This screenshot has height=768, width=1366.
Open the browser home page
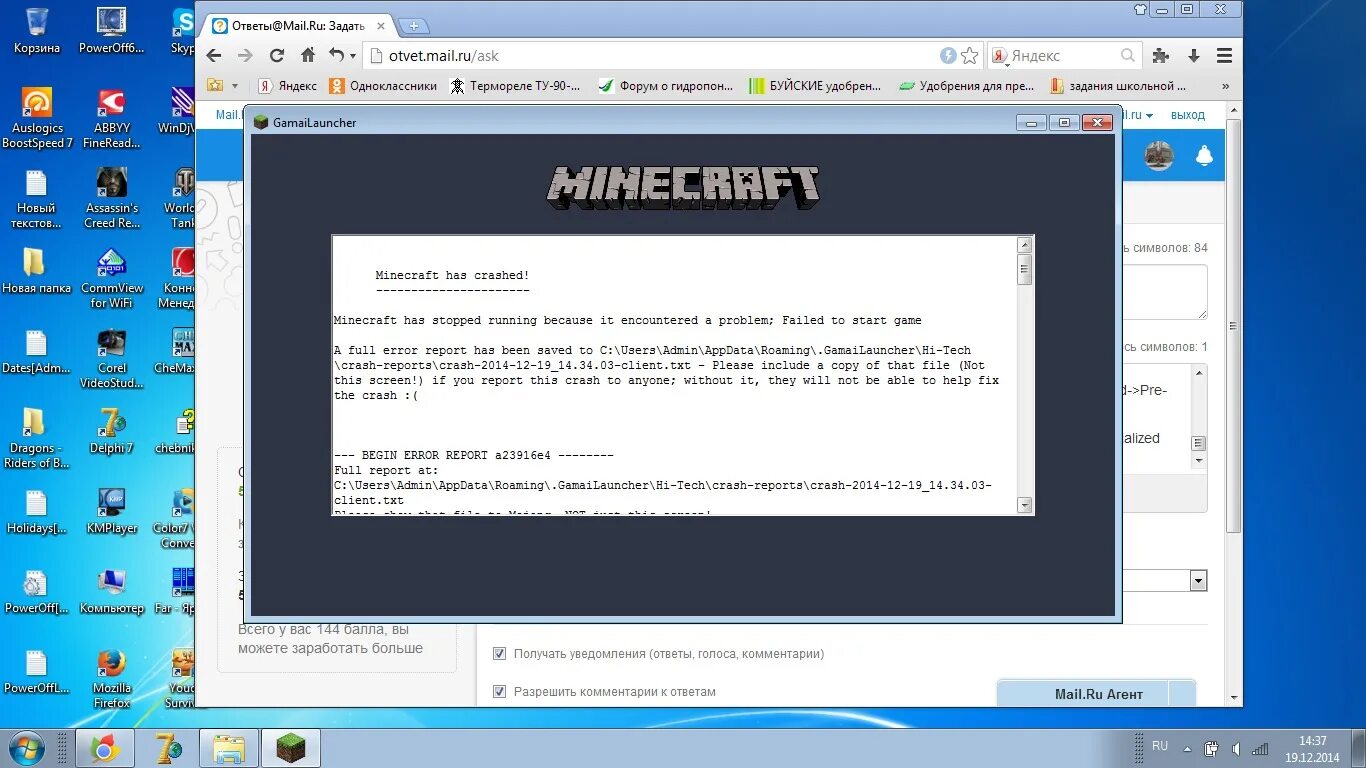(308, 56)
